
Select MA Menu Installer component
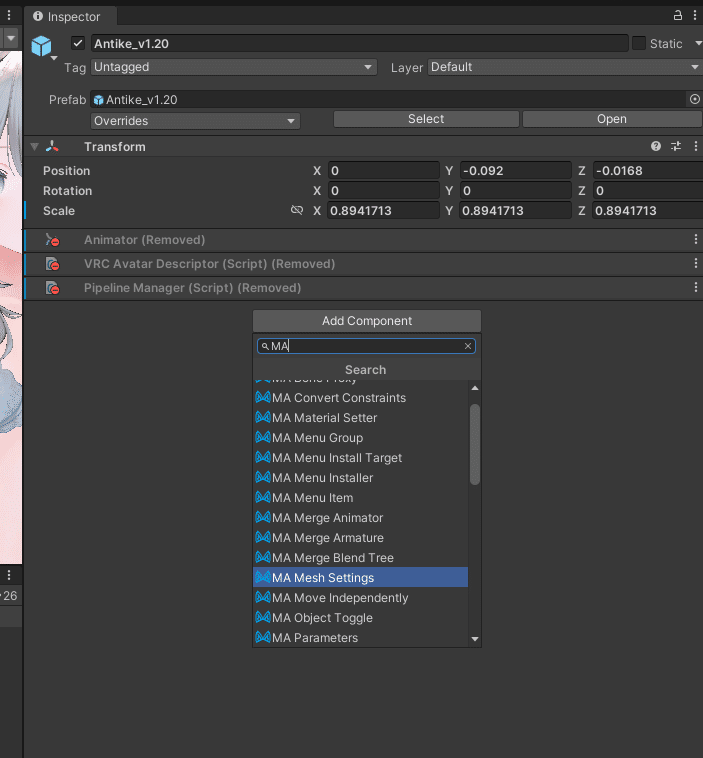[361, 478]
